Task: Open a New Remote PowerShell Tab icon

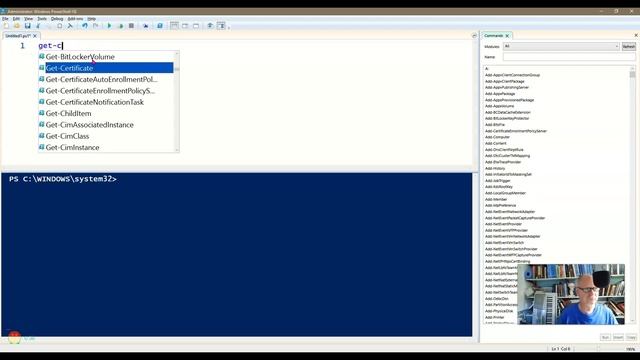Action: point(146,26)
